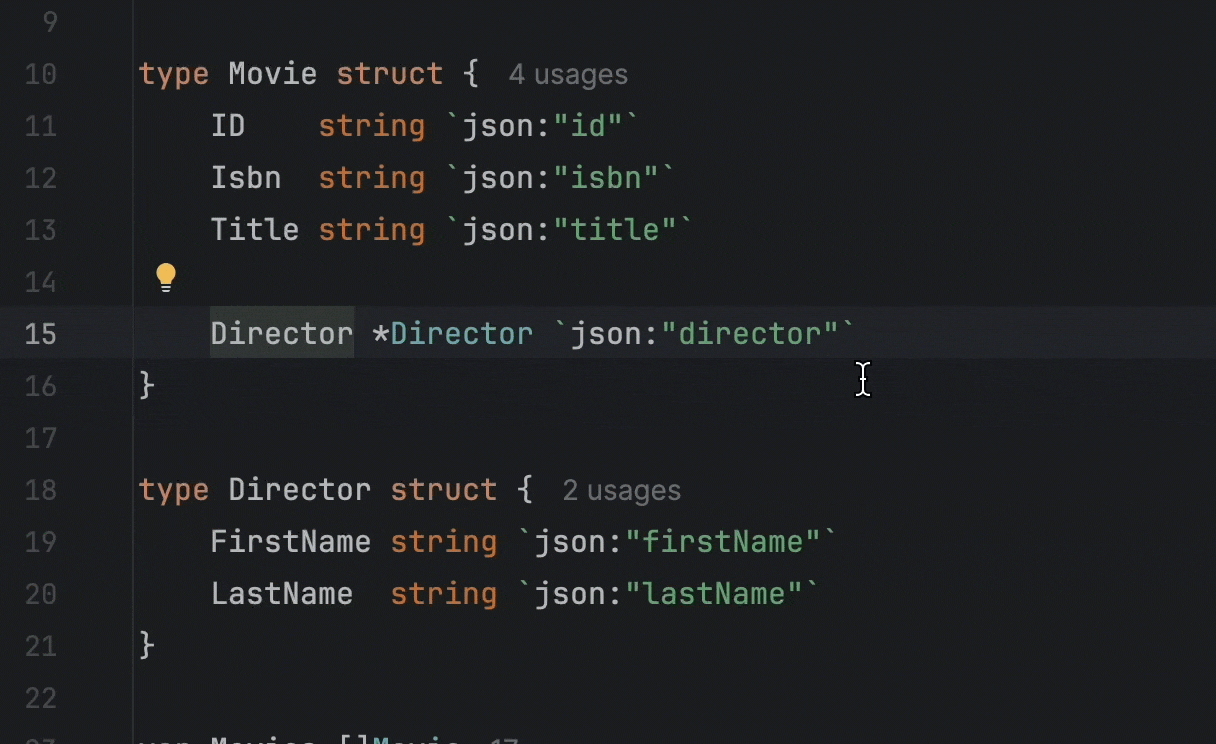Place cursor on the Title field name
Image resolution: width=1216 pixels, height=744 pixels.
point(254,231)
